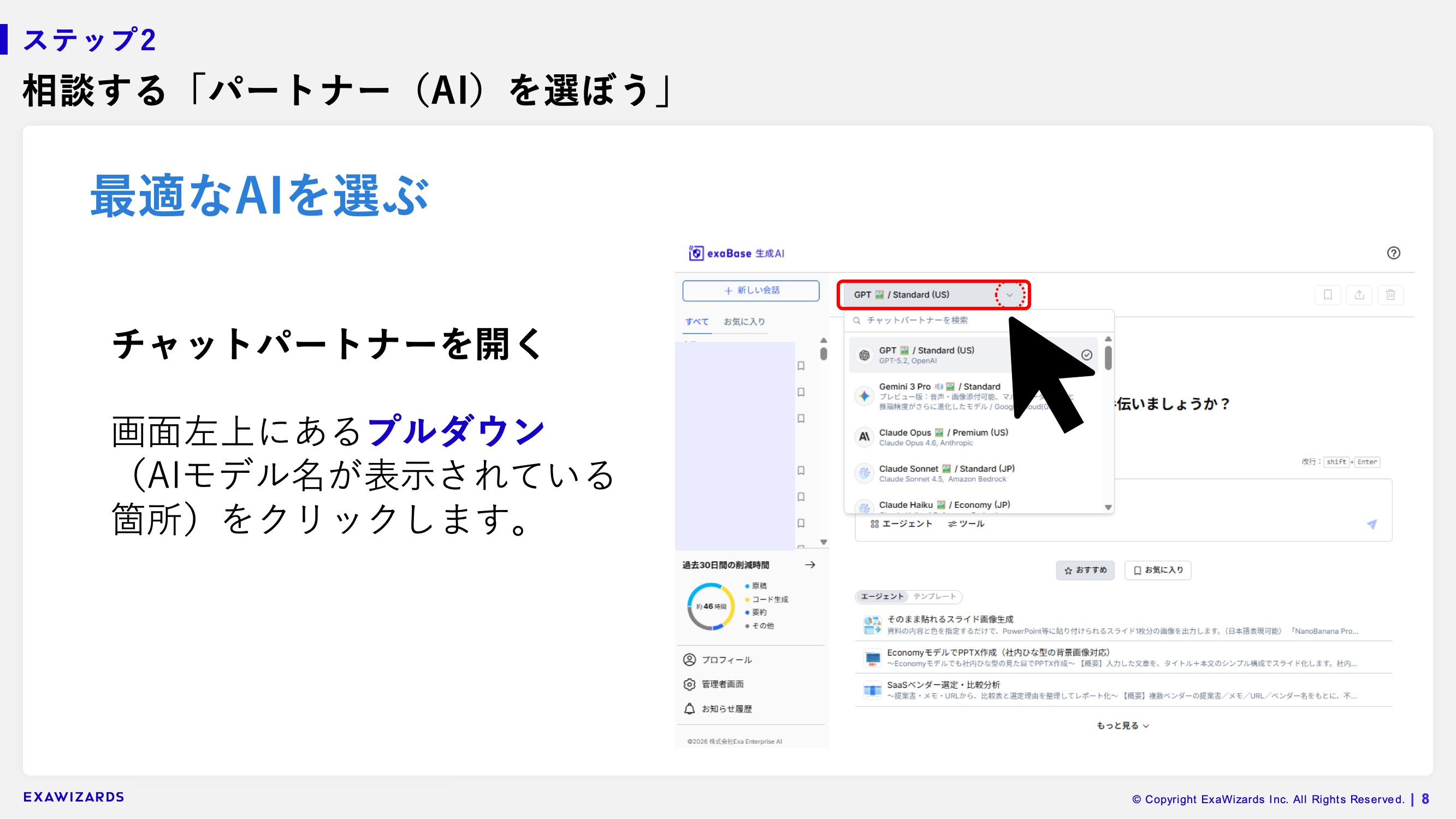
Task: Click the ☆ おすすめ filter button
Action: pos(1085,569)
